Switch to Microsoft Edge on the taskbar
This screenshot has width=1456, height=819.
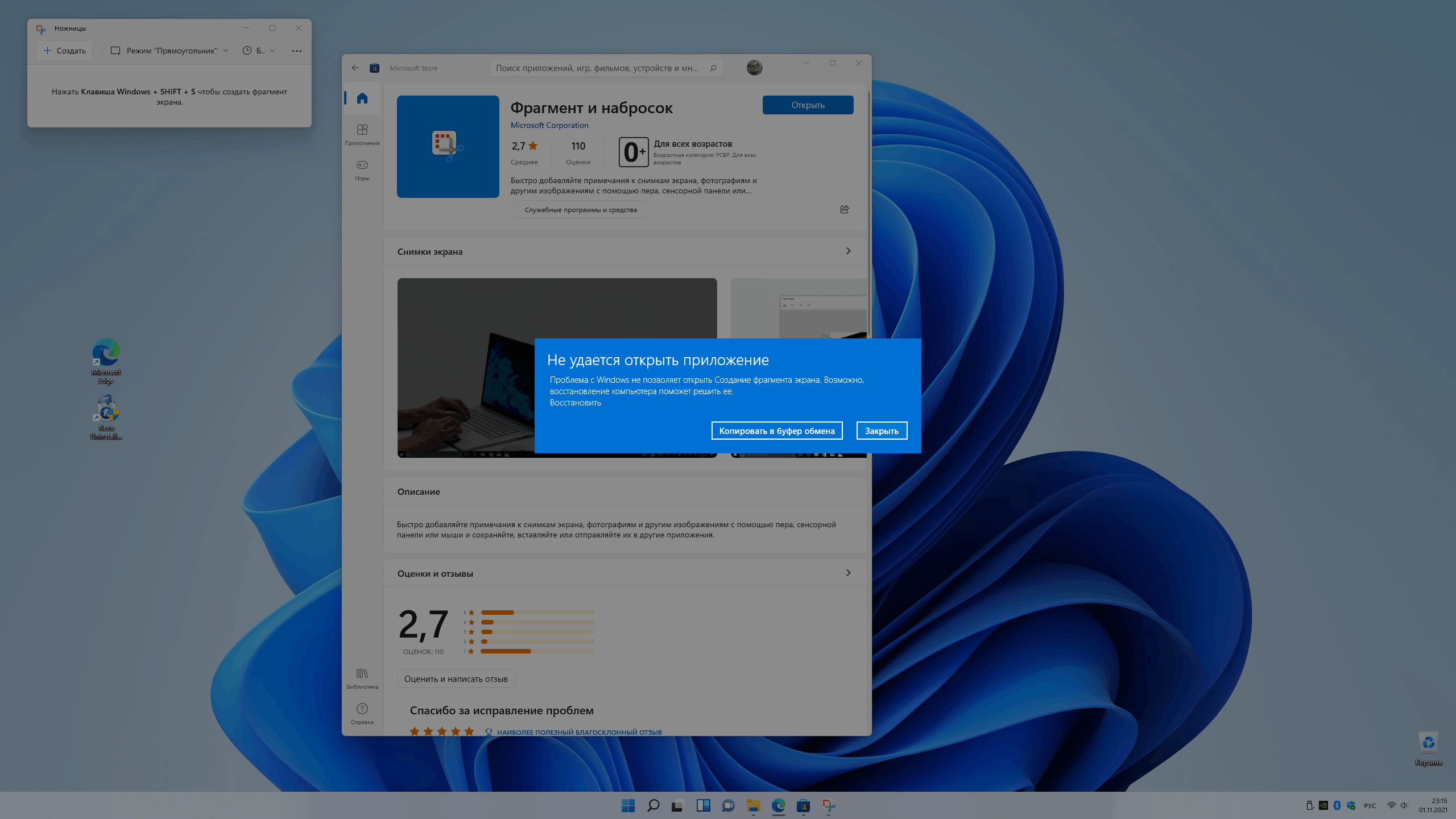tap(778, 805)
